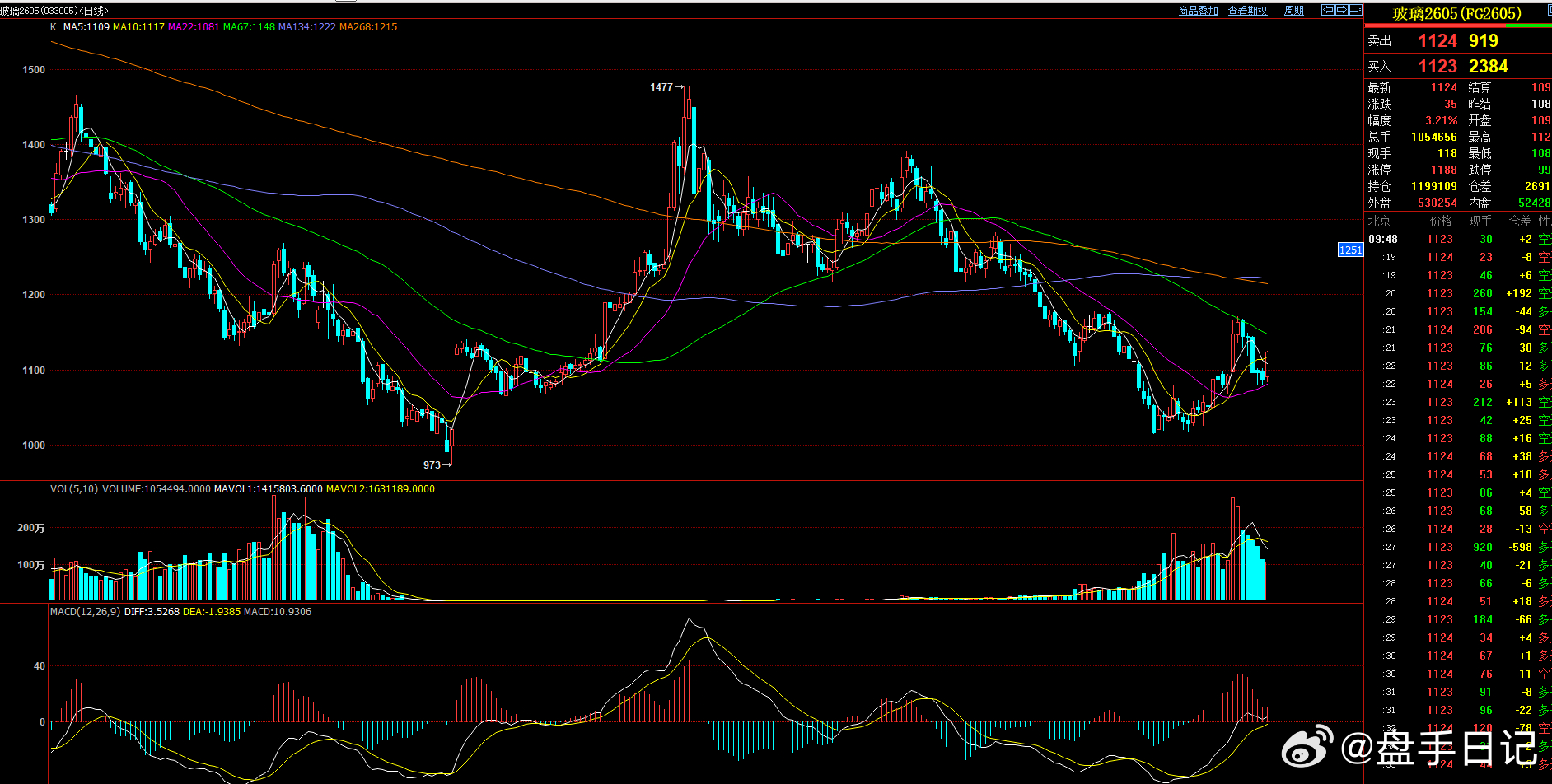This screenshot has height=784, width=1552.
Task: Click the 玻璃2605(FG2605) contract header
Action: (x=1457, y=13)
